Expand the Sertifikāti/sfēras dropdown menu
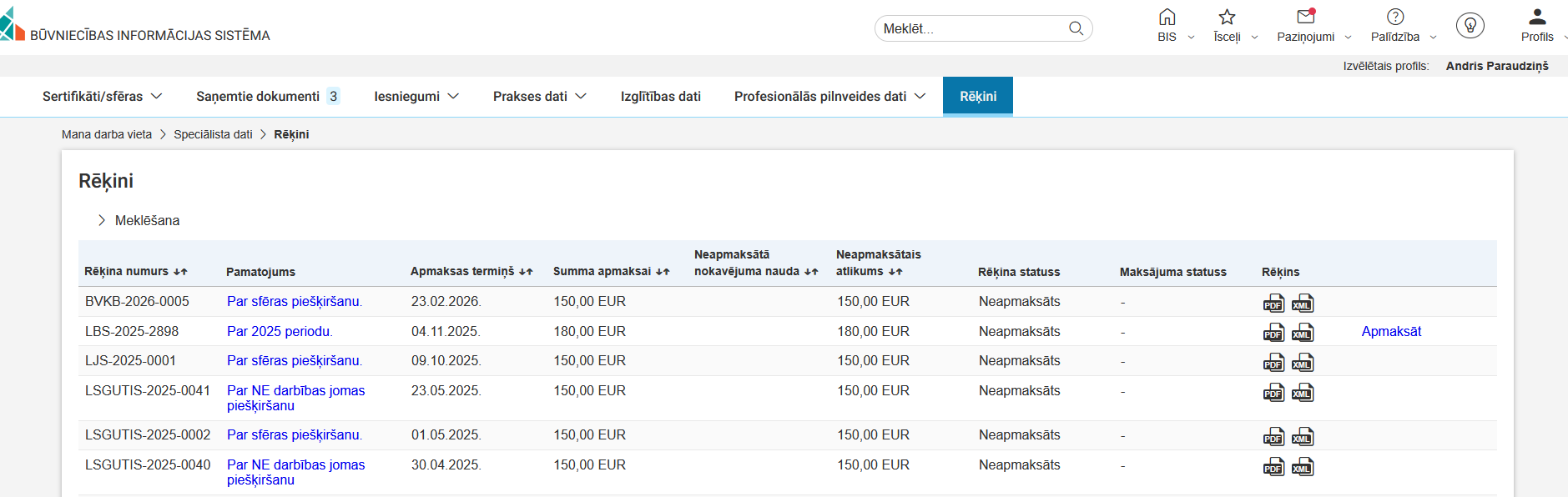The width and height of the screenshot is (1568, 497). click(102, 97)
